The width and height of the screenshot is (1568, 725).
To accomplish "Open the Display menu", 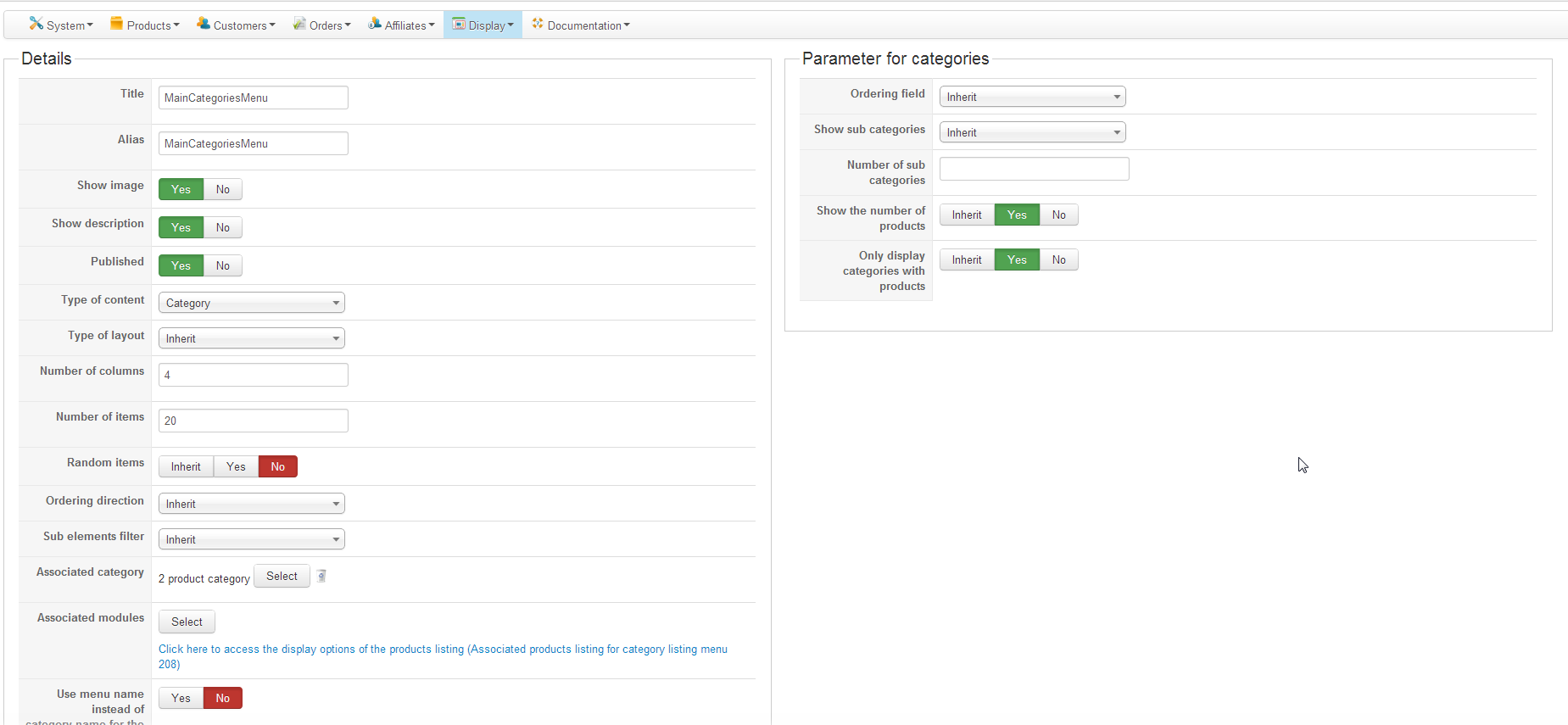I will tap(483, 25).
